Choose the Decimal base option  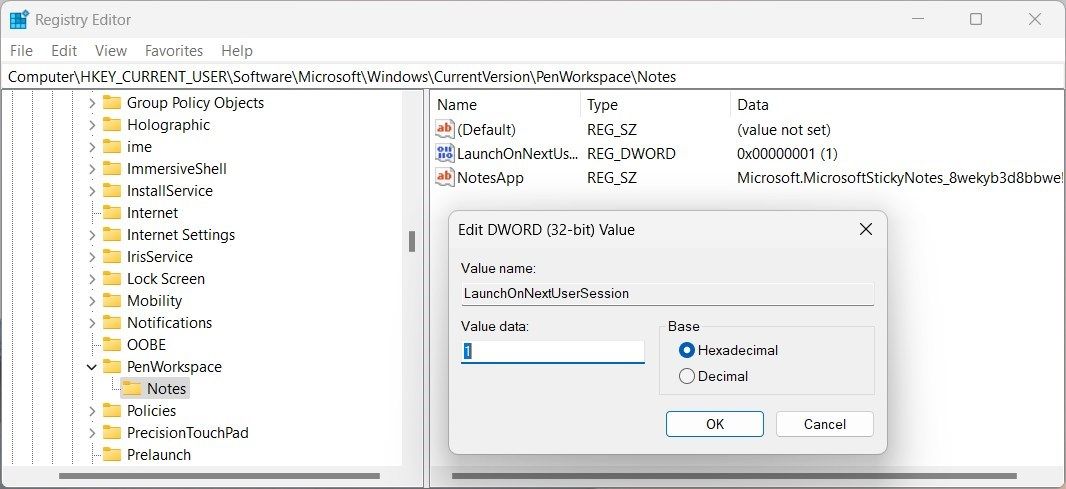[687, 377]
